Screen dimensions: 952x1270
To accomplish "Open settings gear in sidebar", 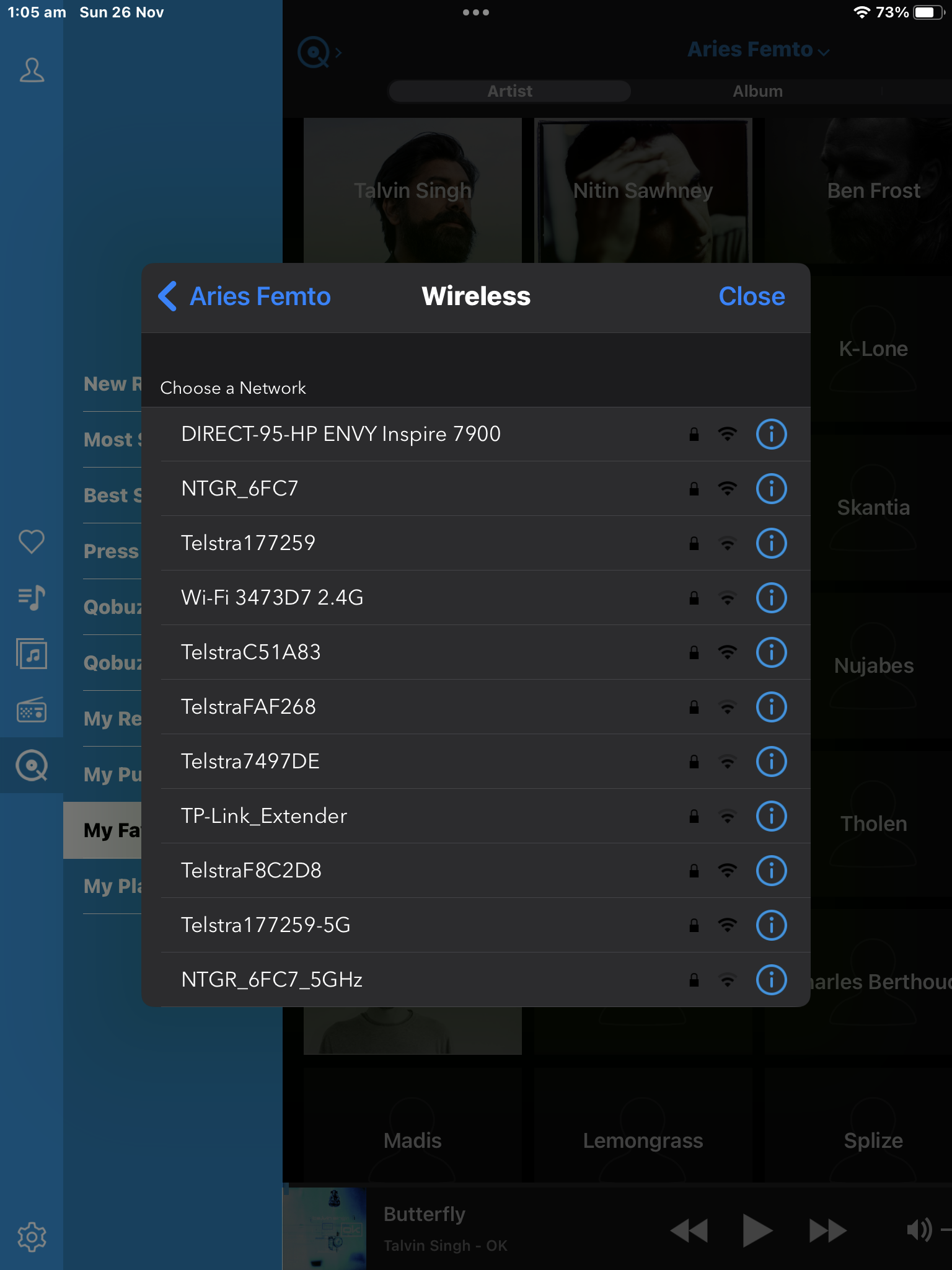I will click(x=32, y=1237).
